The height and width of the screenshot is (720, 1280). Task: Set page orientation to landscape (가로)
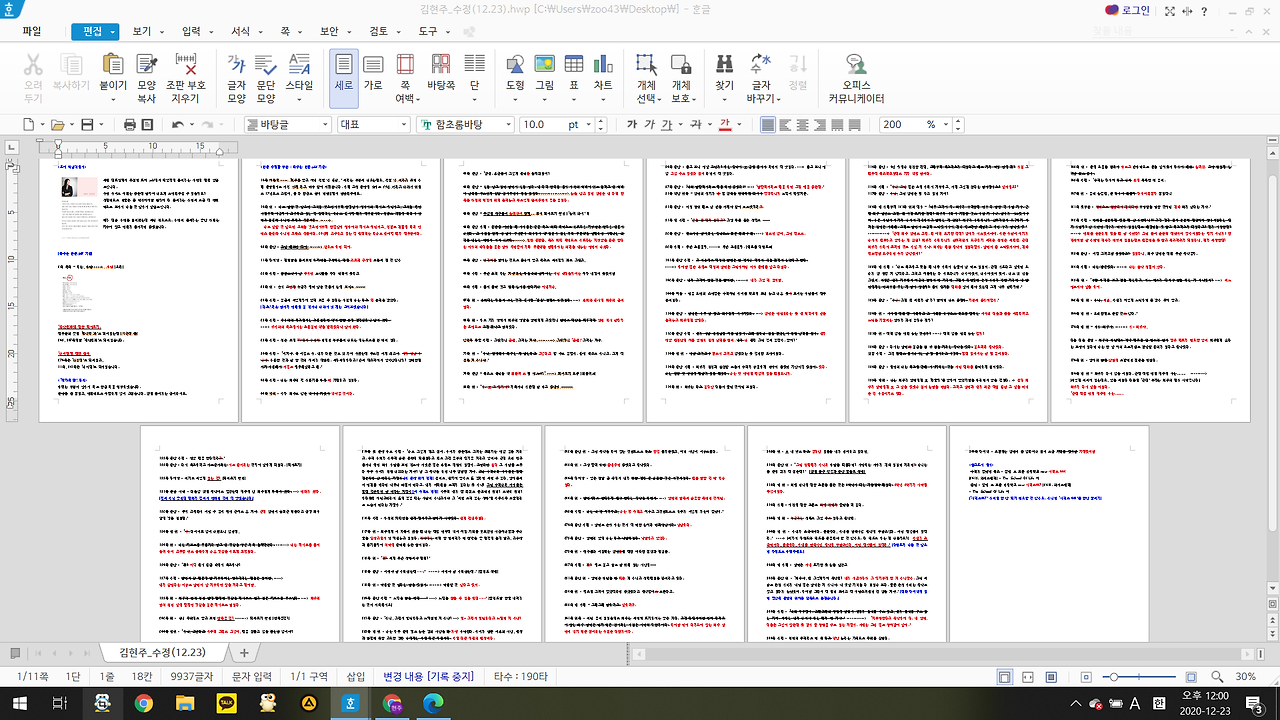point(373,78)
